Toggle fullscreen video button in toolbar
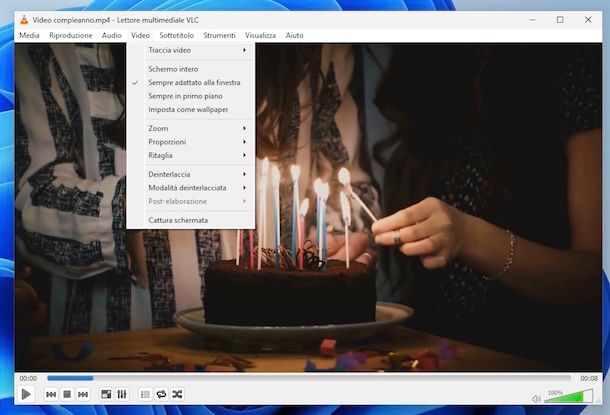The width and height of the screenshot is (610, 415). (106, 395)
